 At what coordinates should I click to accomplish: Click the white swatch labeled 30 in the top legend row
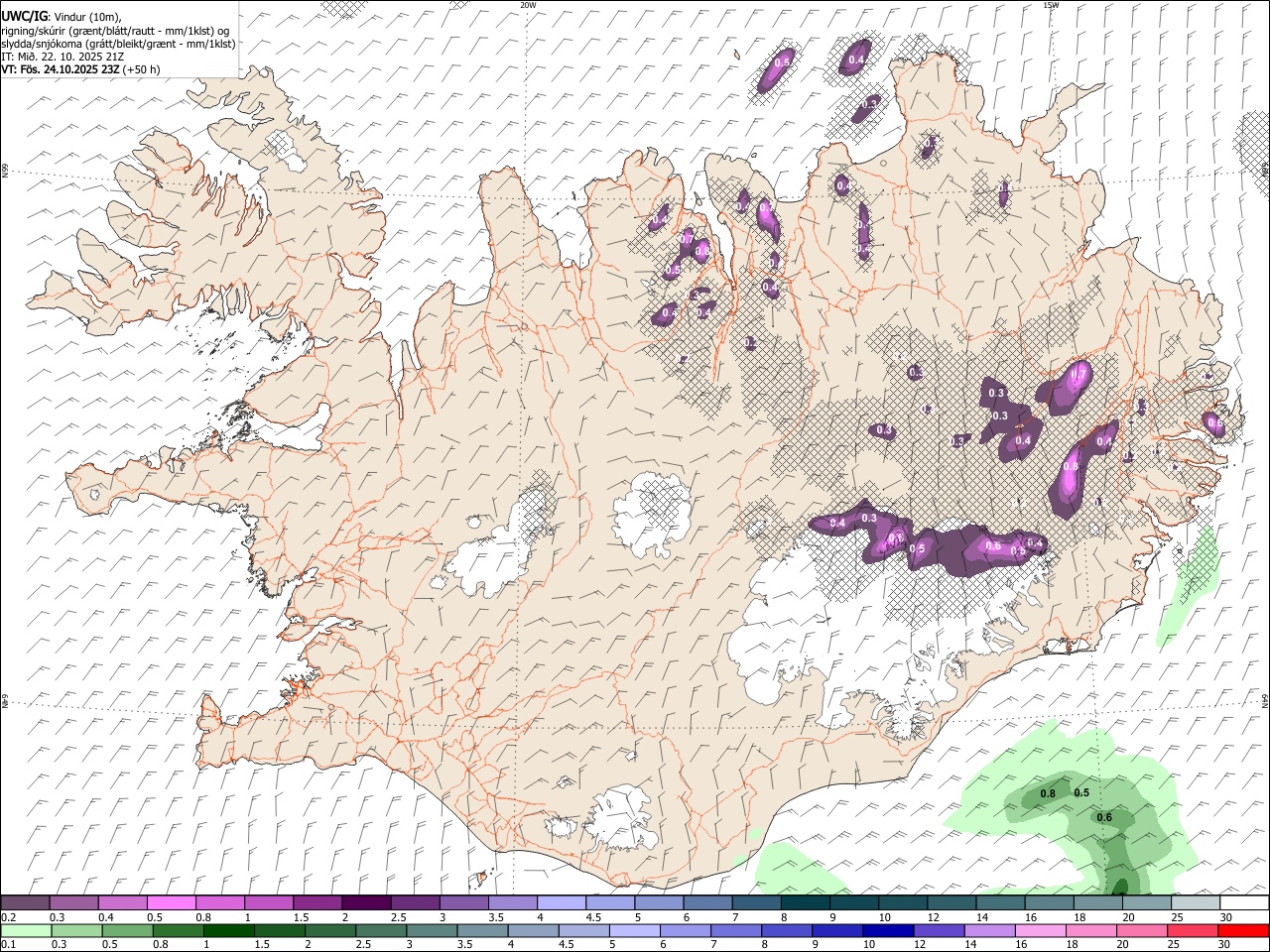tap(1244, 903)
